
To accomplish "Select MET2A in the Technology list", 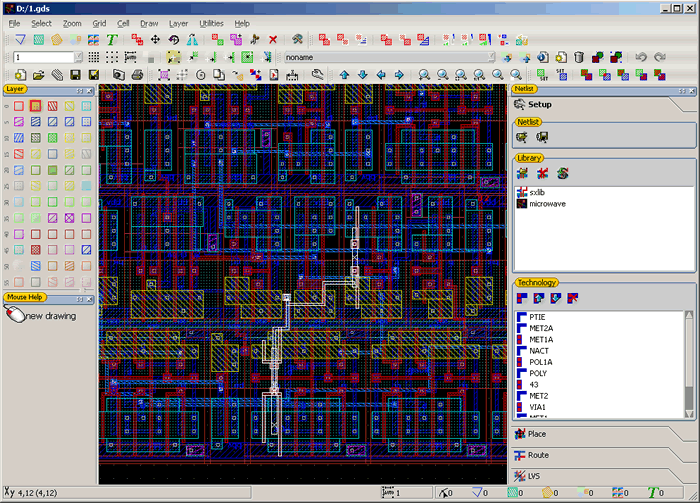I will coord(541,328).
